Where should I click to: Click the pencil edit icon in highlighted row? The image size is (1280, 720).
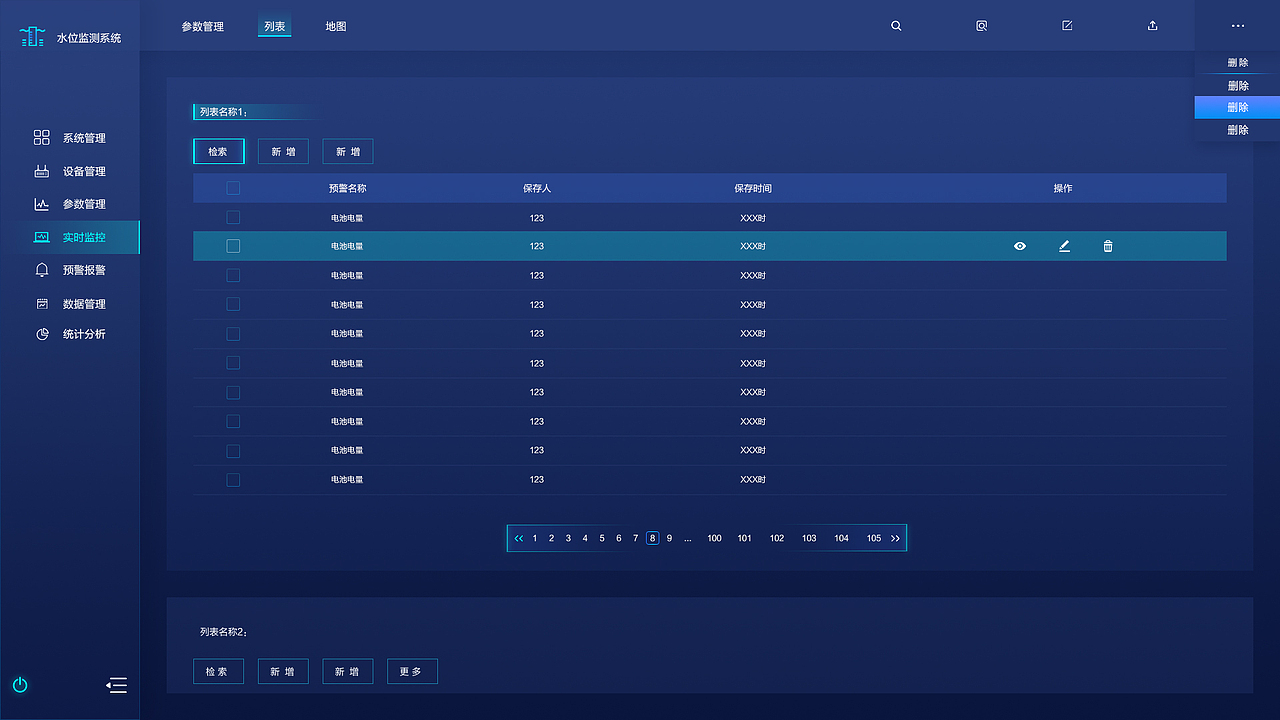[x=1064, y=246]
